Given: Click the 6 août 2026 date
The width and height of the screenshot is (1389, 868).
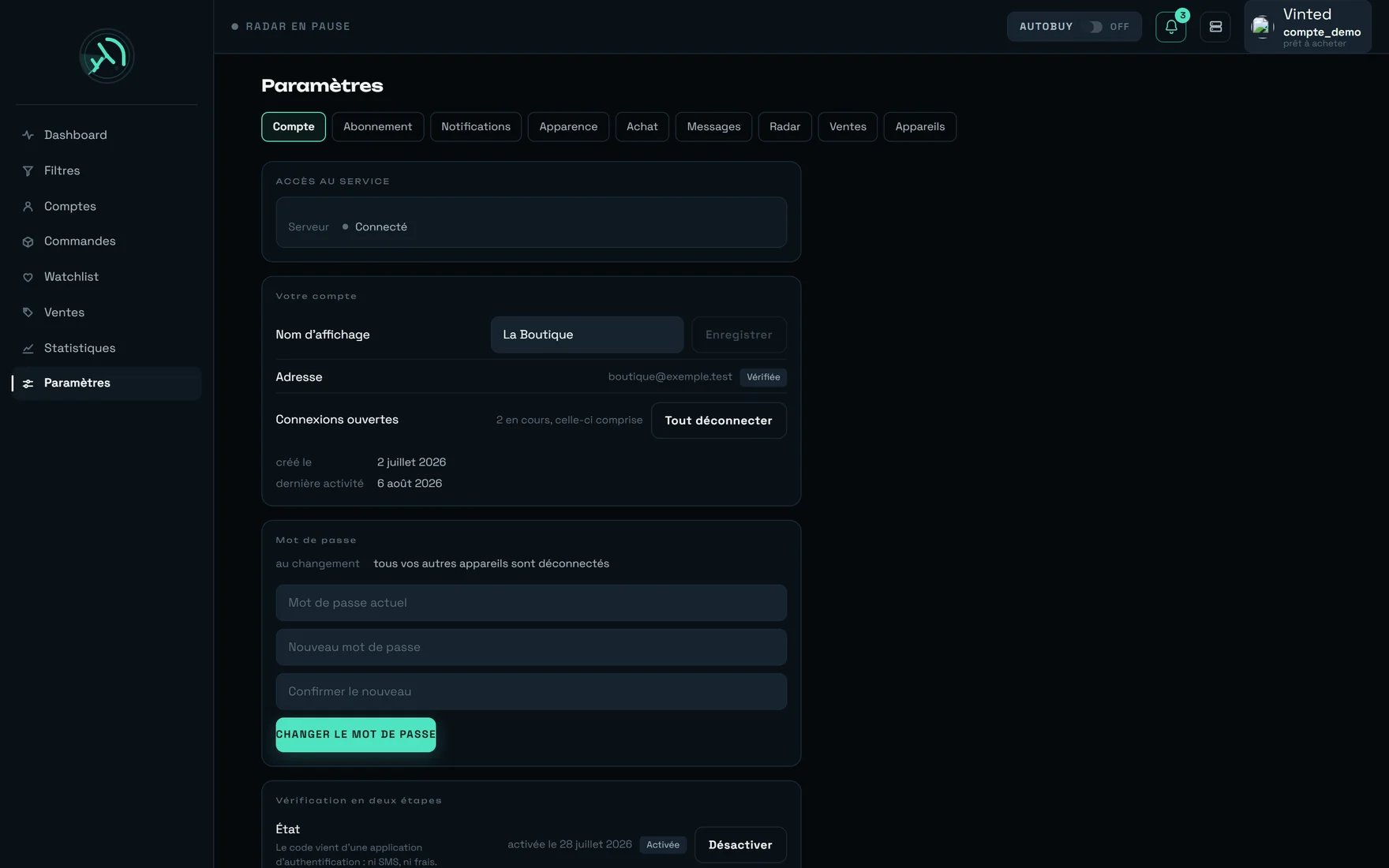Looking at the screenshot, I should click(410, 484).
